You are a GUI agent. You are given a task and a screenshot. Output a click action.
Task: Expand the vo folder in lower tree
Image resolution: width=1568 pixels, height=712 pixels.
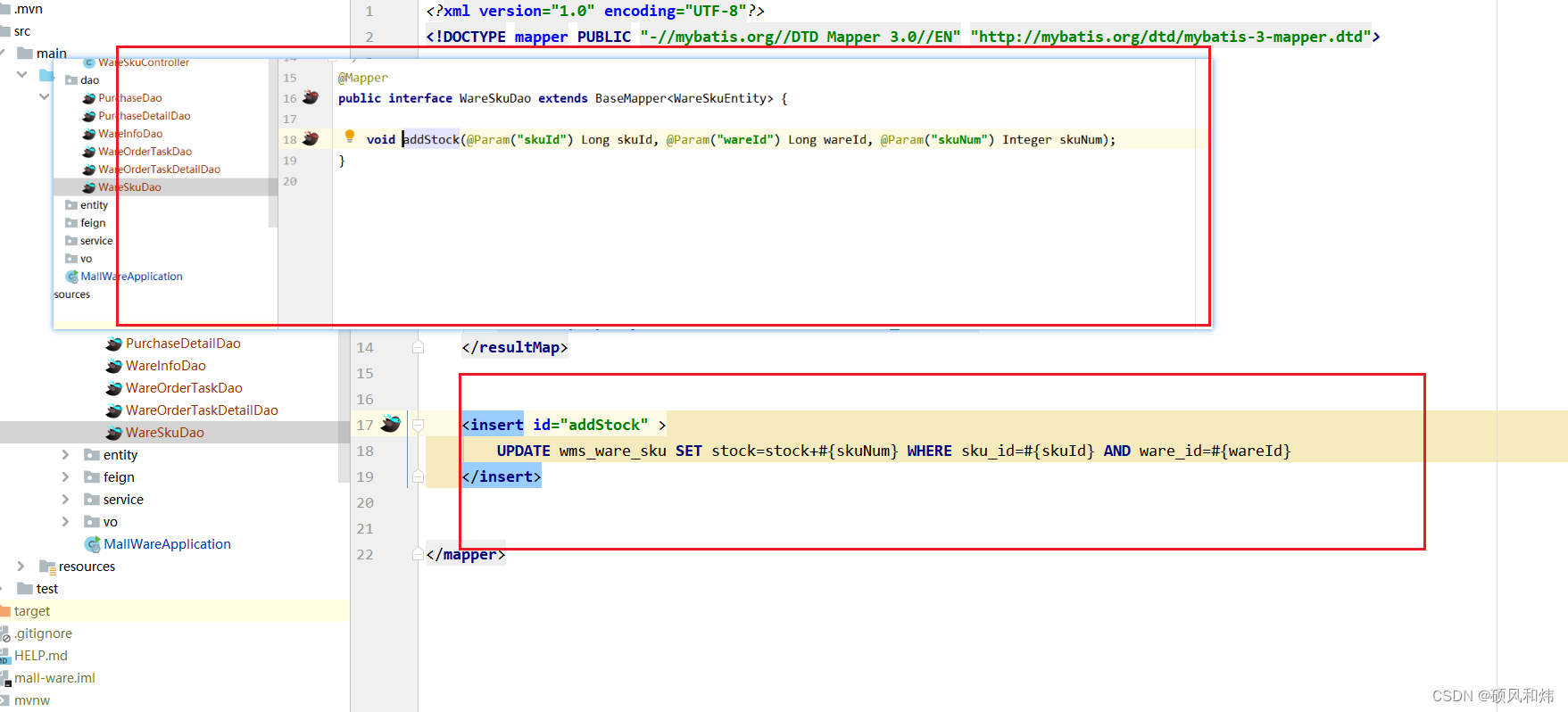tap(65, 522)
